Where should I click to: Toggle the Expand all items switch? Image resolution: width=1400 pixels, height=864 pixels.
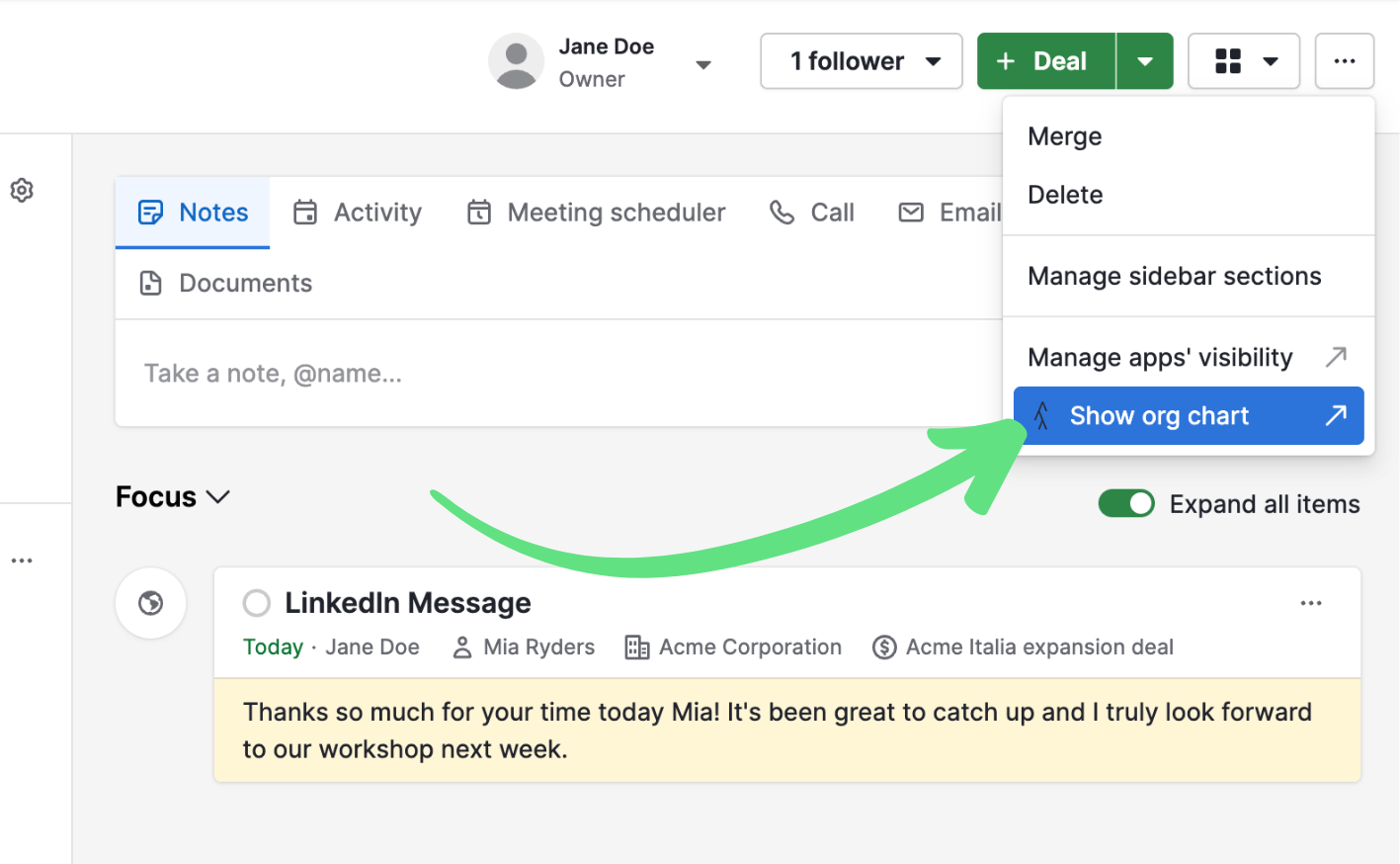(x=1126, y=504)
